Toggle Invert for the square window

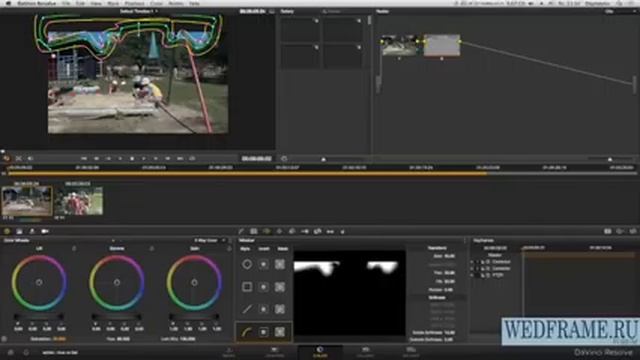(264, 287)
